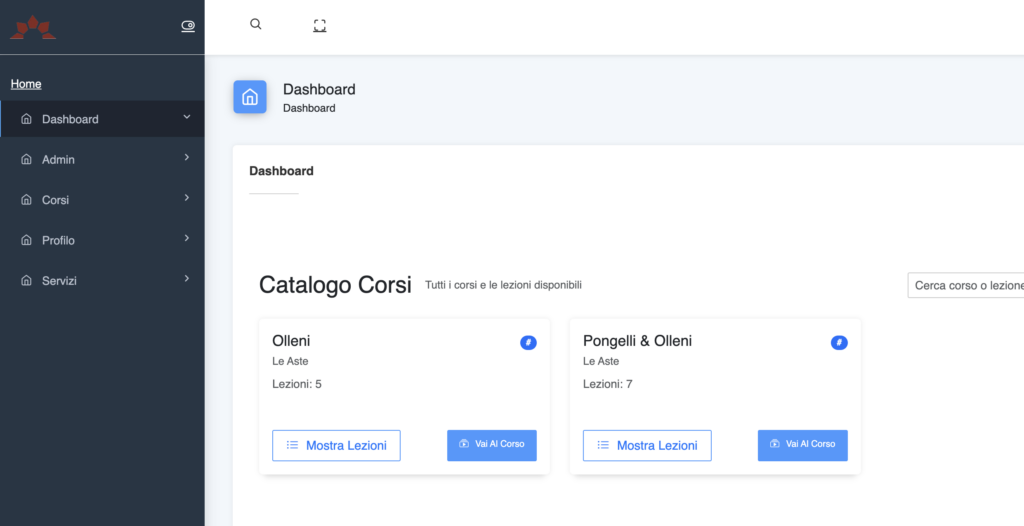Collapse the Dashboard menu chevron

tap(186, 117)
